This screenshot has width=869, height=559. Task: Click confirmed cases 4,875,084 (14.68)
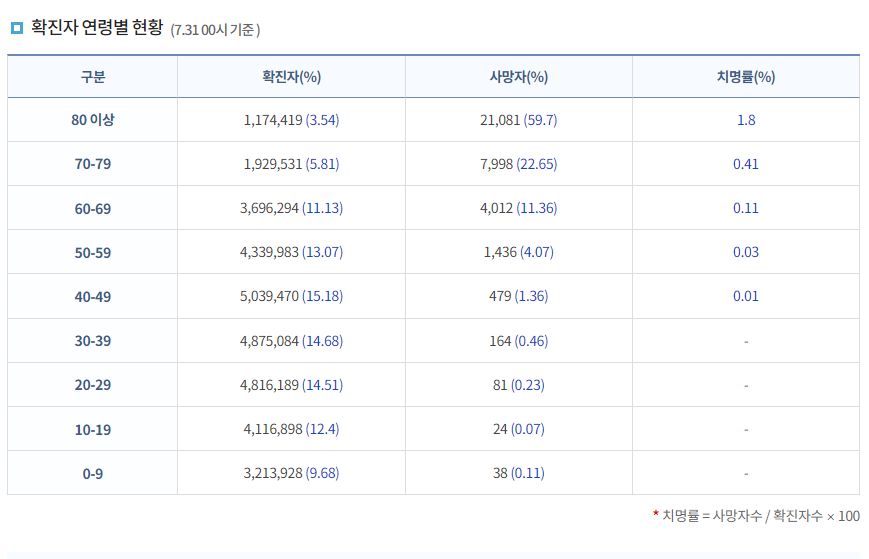tap(292, 341)
